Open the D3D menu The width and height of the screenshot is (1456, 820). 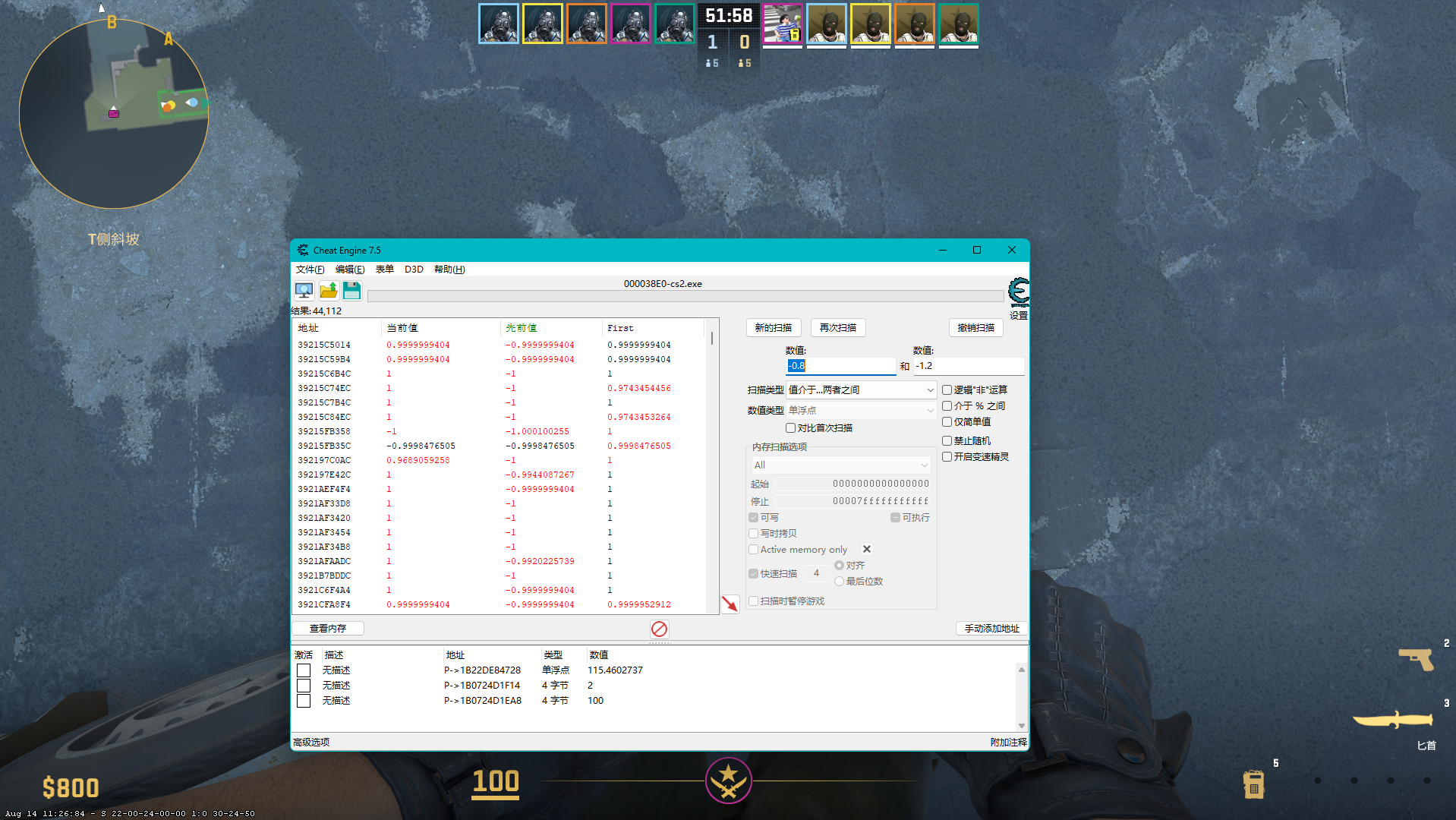tap(414, 269)
